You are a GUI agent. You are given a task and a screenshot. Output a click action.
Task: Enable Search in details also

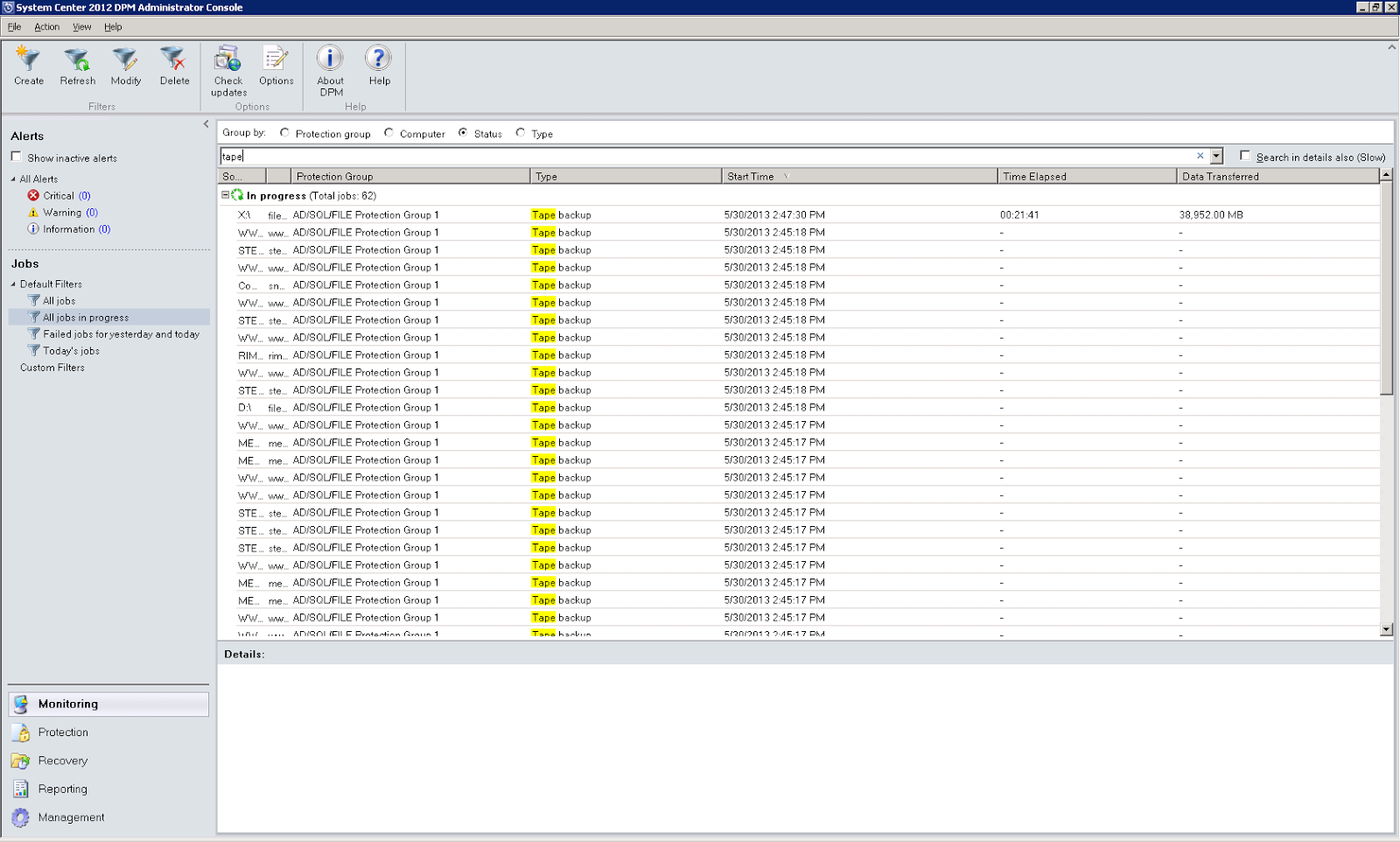click(1245, 156)
